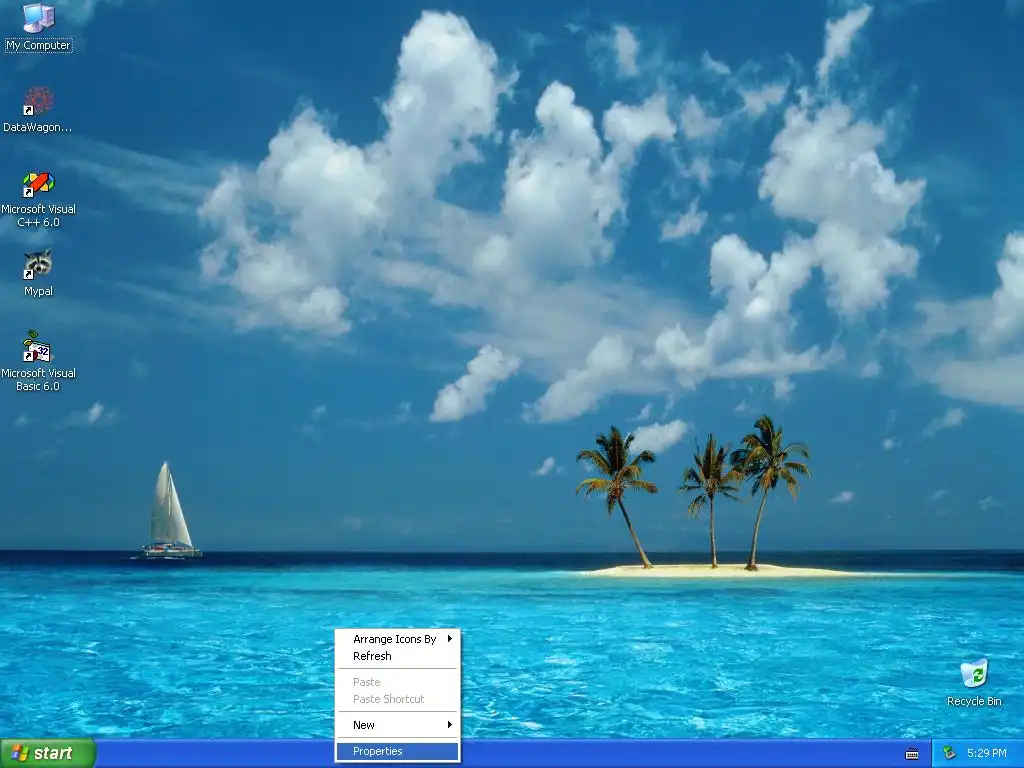Click the disabled Paste Shortcut entry
The width and height of the screenshot is (1024, 768).
[x=397, y=699]
